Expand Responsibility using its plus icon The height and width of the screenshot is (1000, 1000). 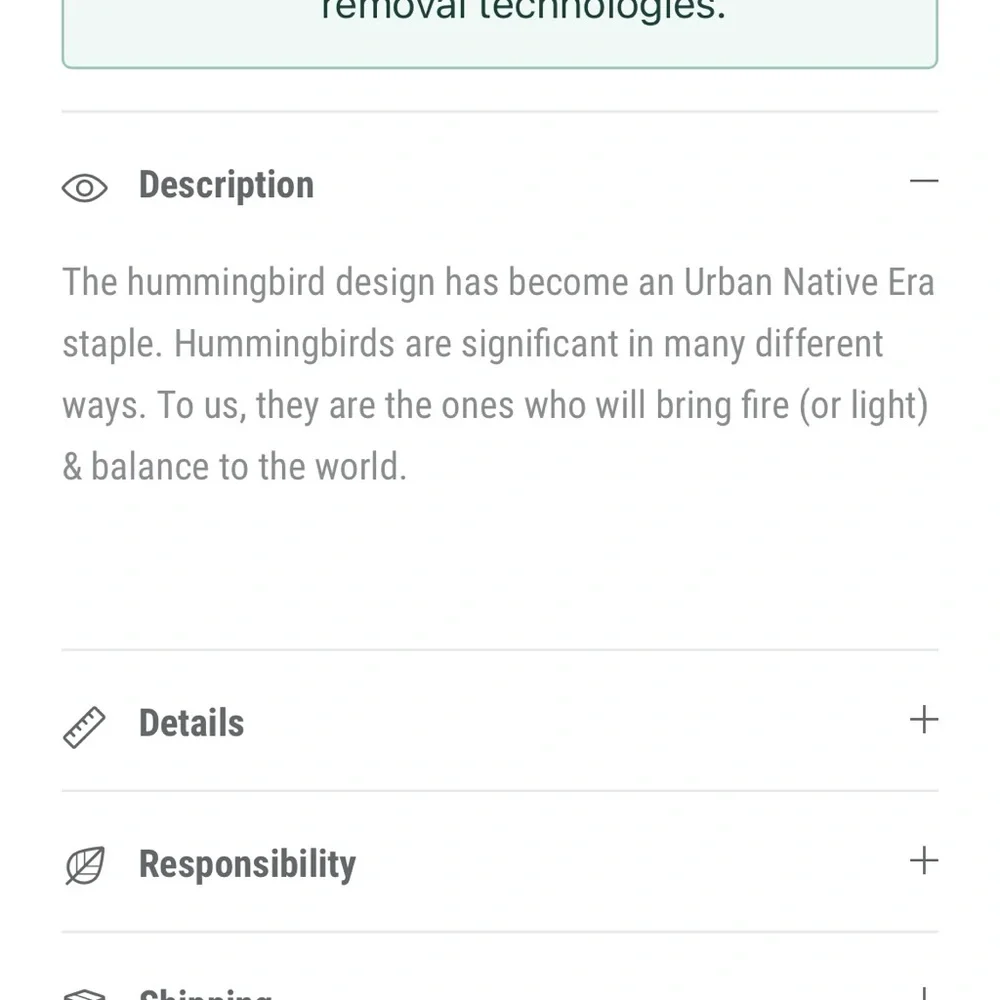tap(923, 861)
